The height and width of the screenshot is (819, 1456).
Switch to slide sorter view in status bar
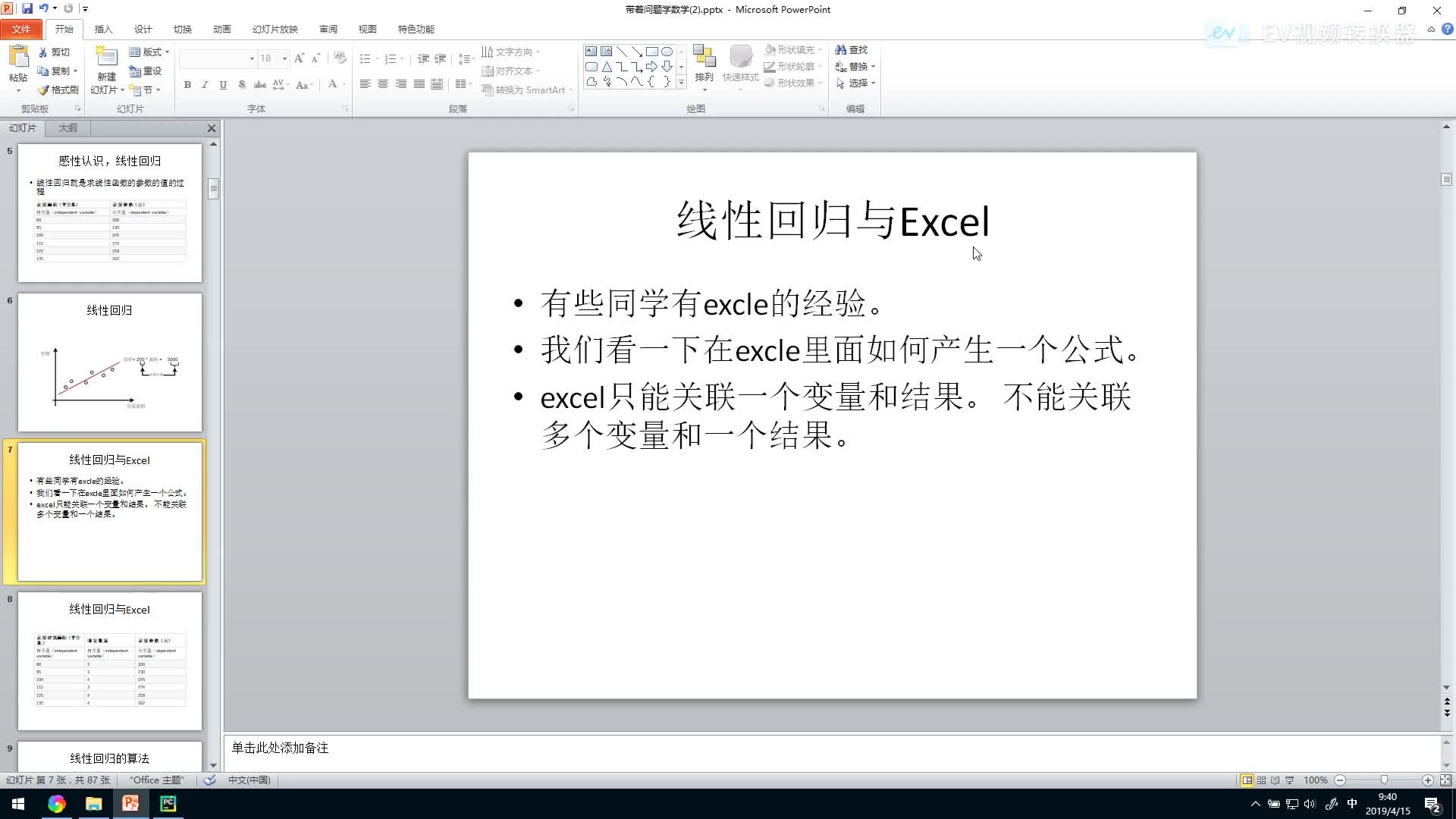click(x=1260, y=780)
